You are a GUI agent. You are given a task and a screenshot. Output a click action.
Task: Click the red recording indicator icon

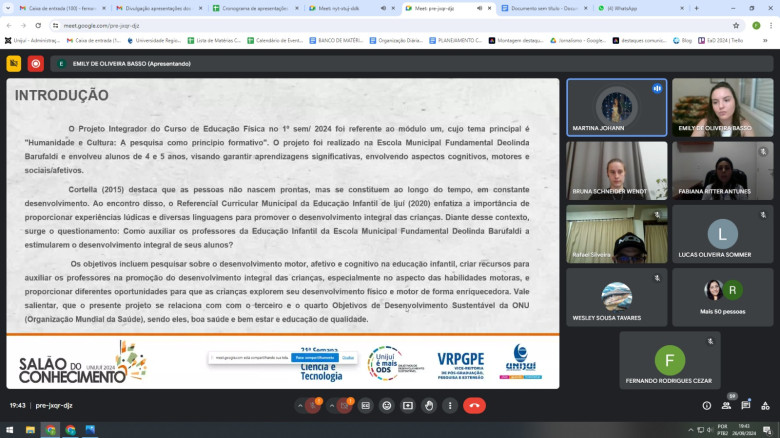pyautogui.click(x=36, y=63)
